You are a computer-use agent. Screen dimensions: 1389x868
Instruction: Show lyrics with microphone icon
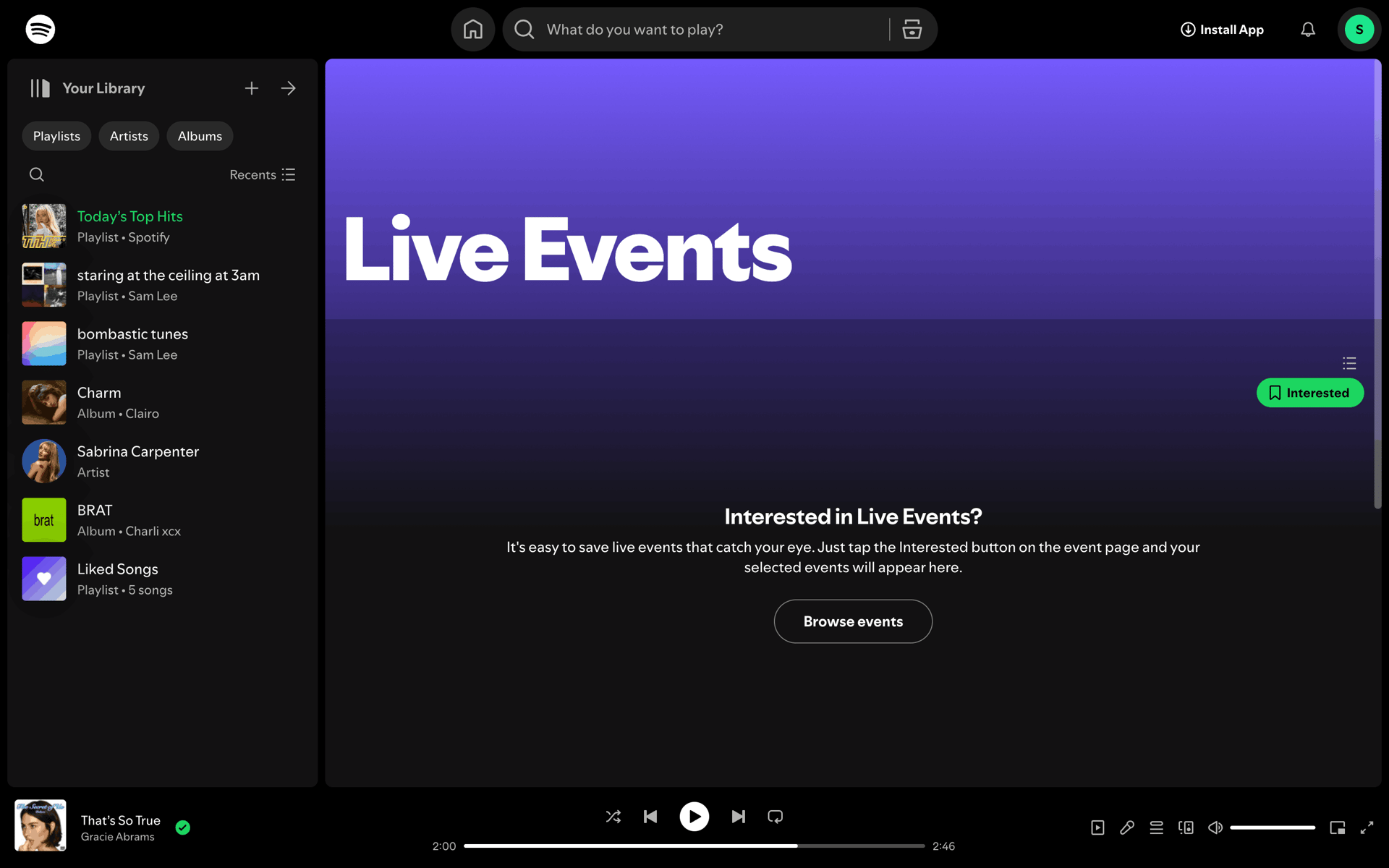coord(1127,827)
